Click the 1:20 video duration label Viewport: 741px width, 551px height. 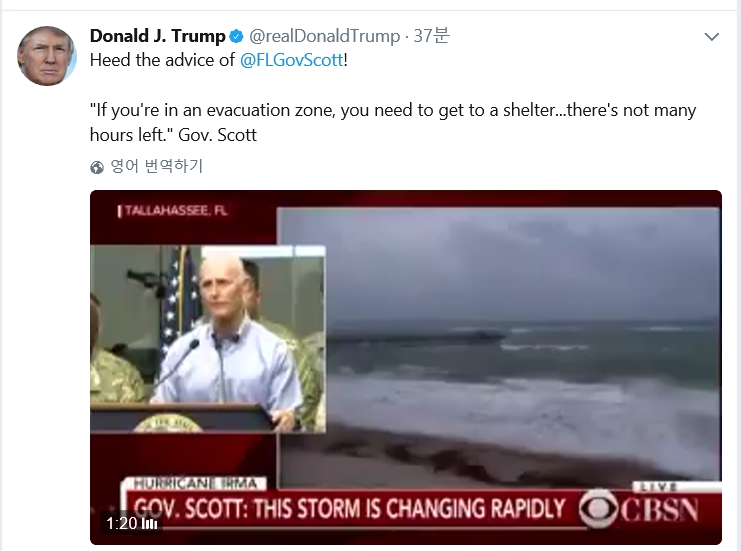(121, 523)
